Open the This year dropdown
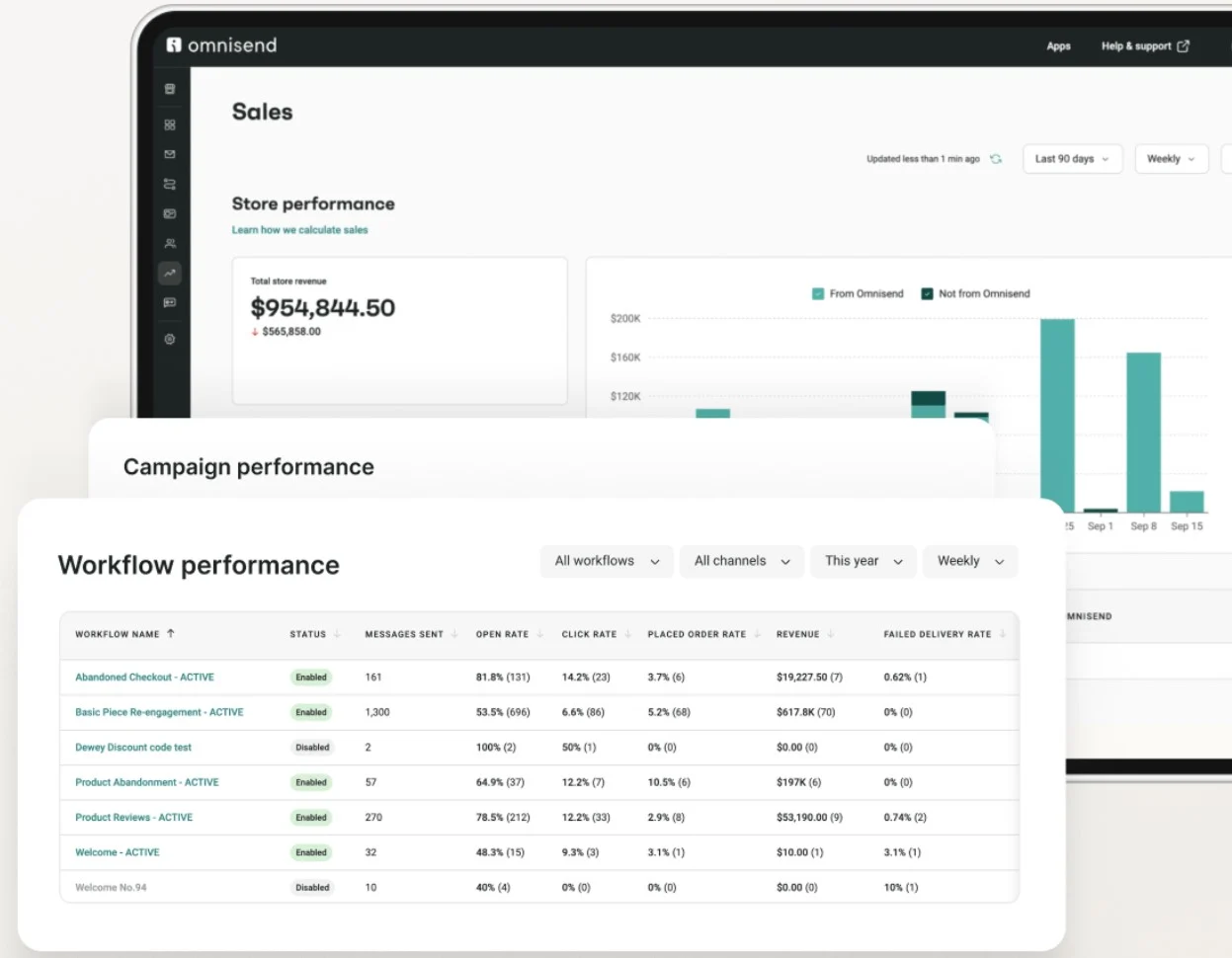The image size is (1232, 958). pos(863,561)
